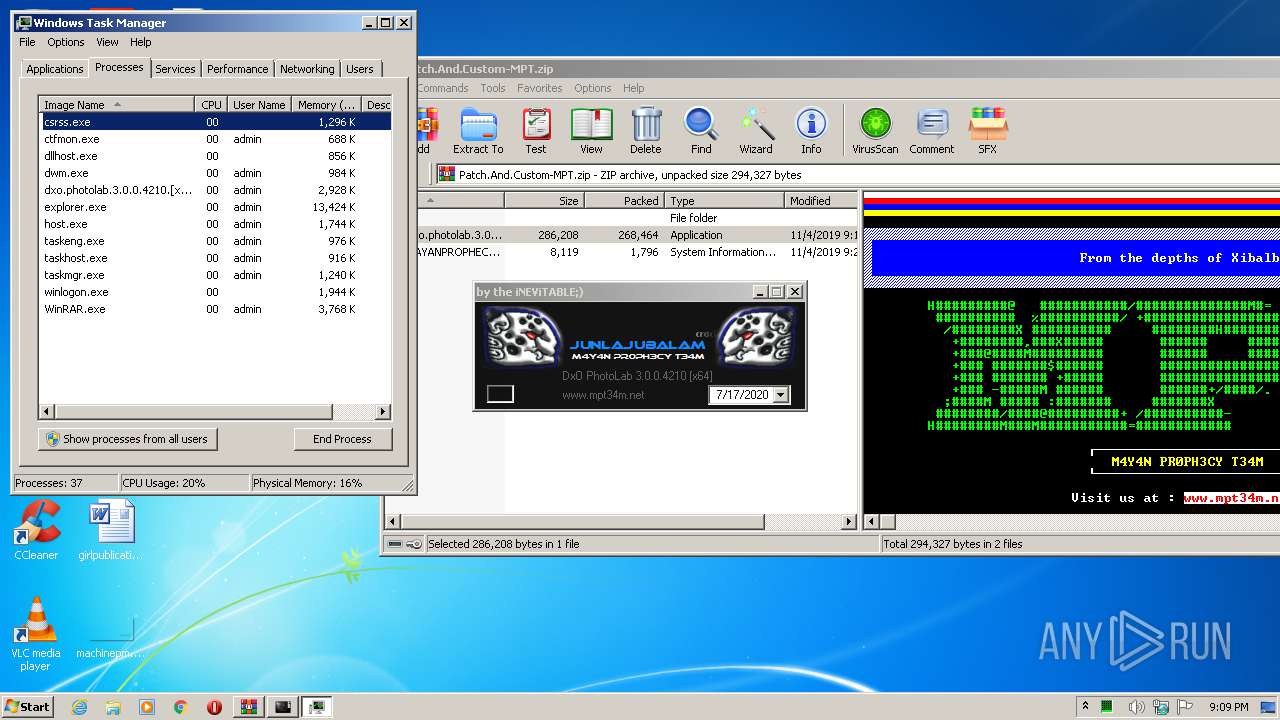1280x720 pixels.
Task: Switch to the Services tab
Action: [x=175, y=69]
